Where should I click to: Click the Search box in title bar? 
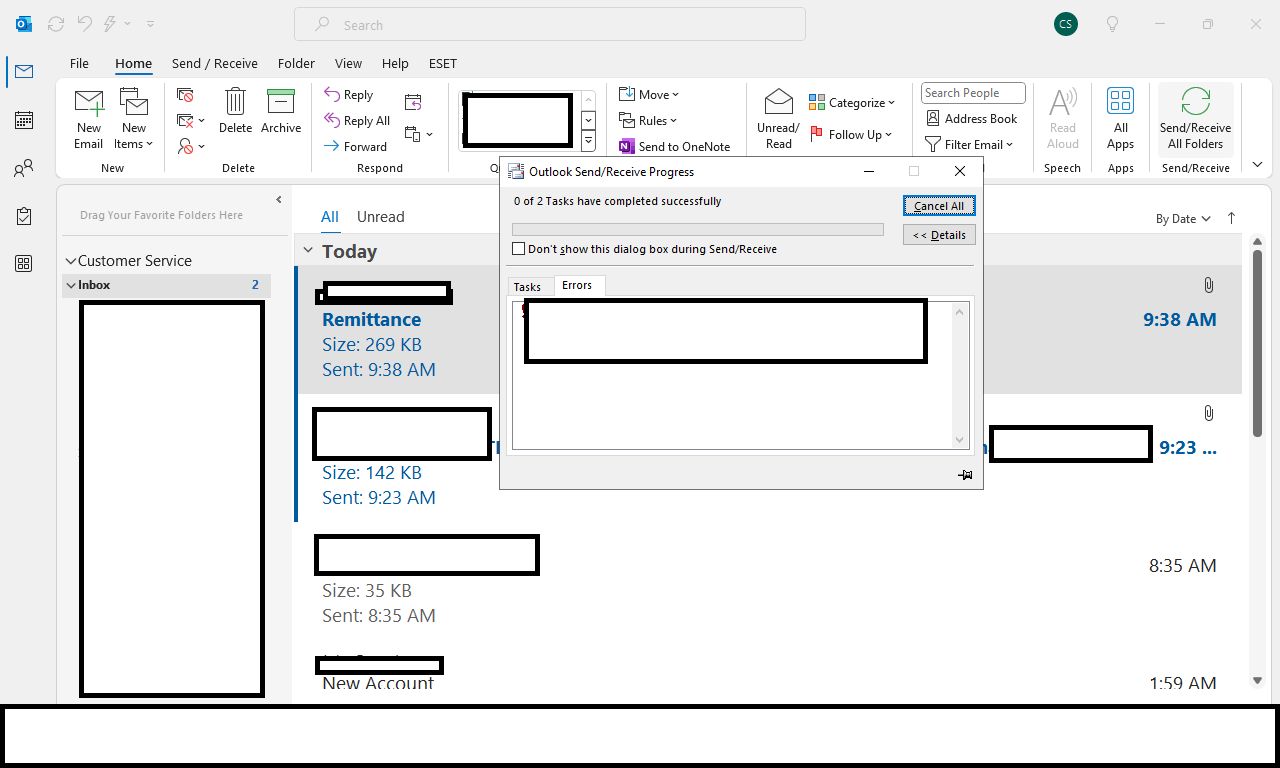click(x=550, y=24)
